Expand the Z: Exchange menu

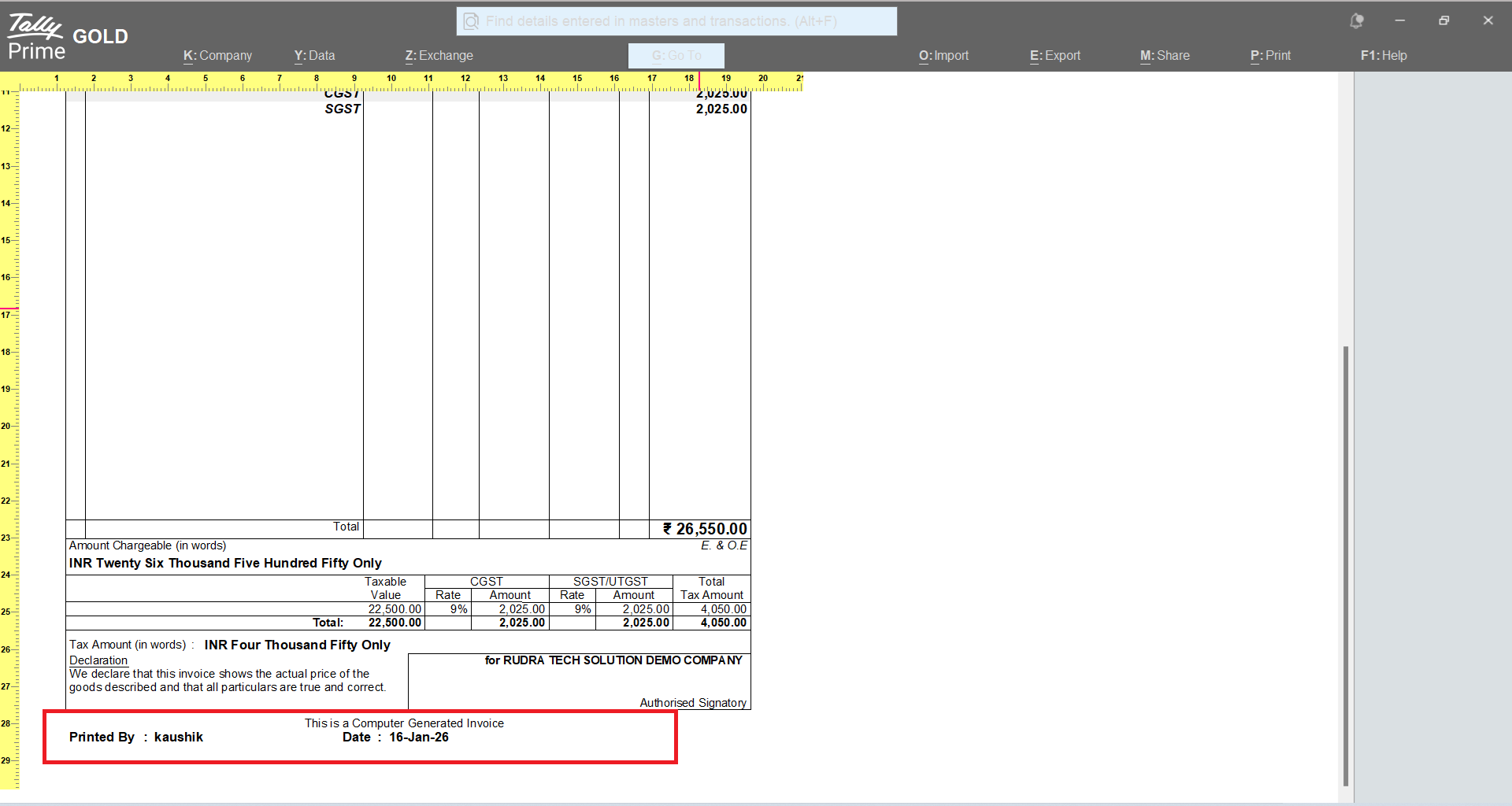(439, 56)
